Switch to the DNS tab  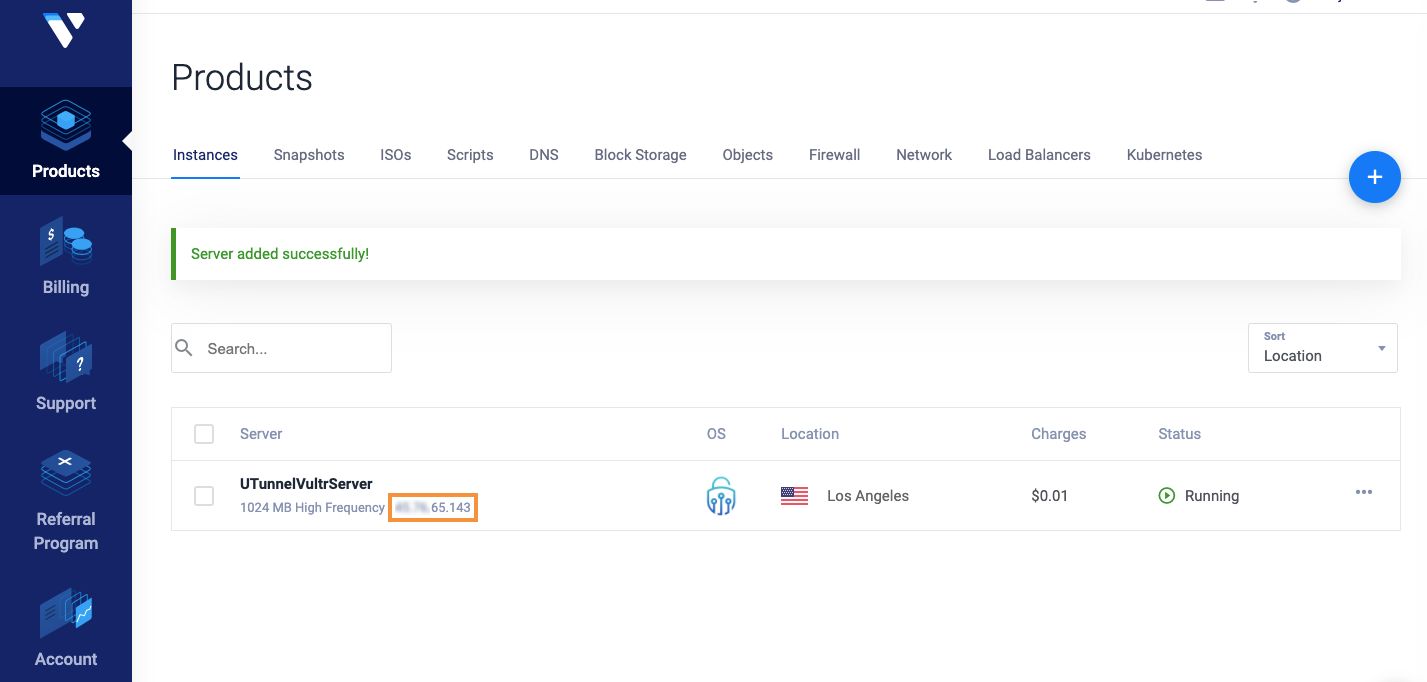click(544, 155)
